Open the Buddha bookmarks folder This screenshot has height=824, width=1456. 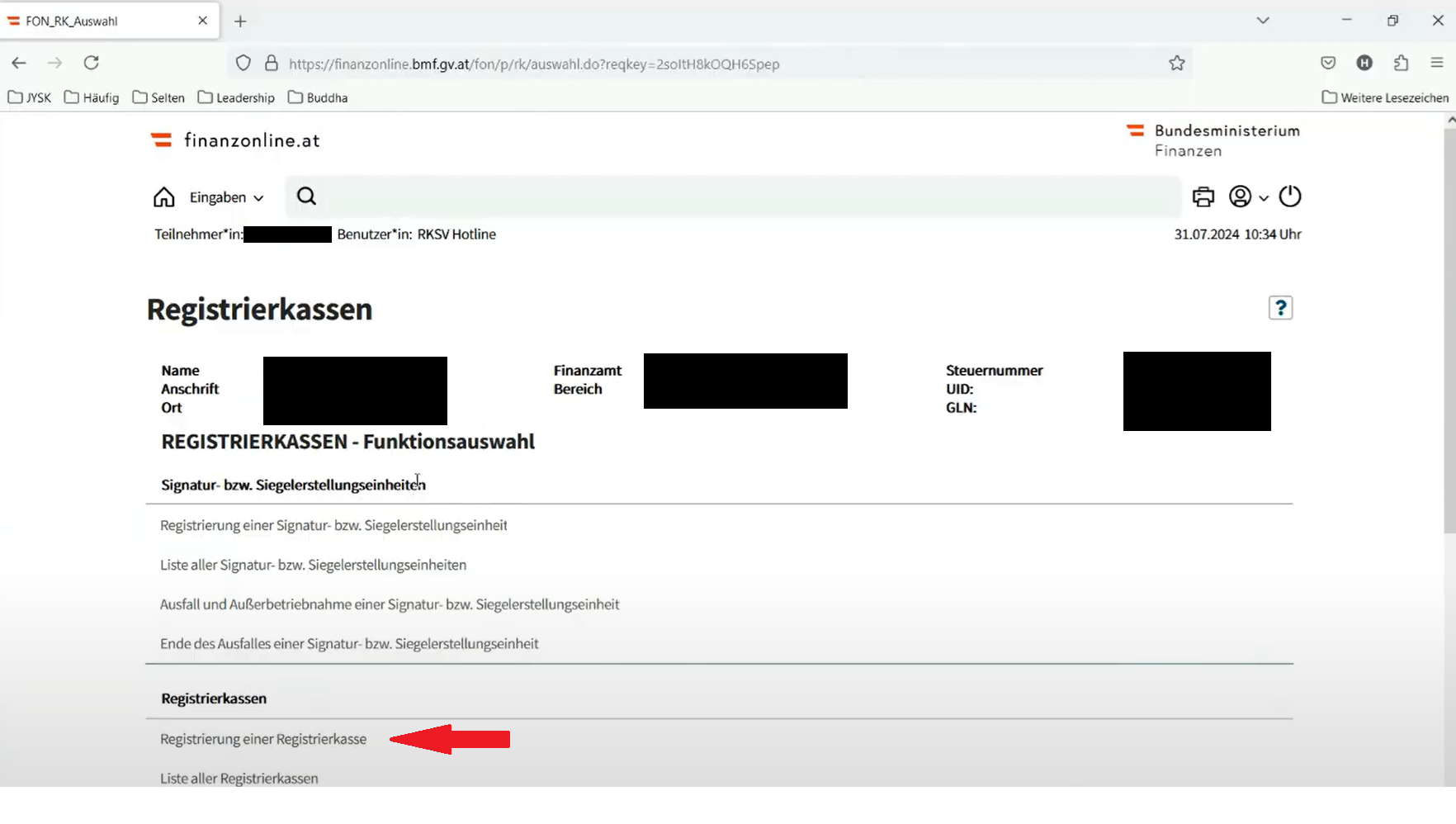tap(318, 97)
